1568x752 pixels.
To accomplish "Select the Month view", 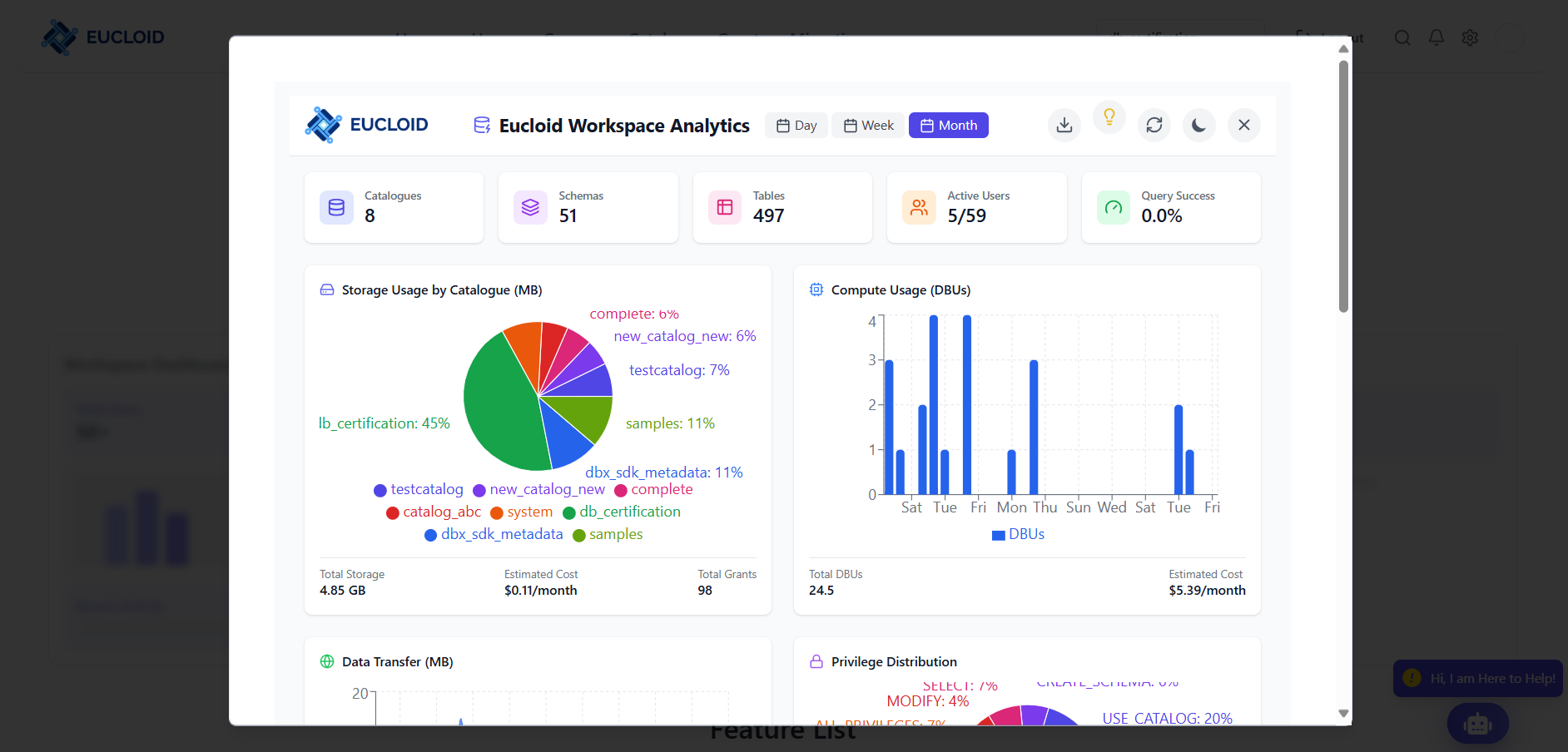I will [x=949, y=126].
